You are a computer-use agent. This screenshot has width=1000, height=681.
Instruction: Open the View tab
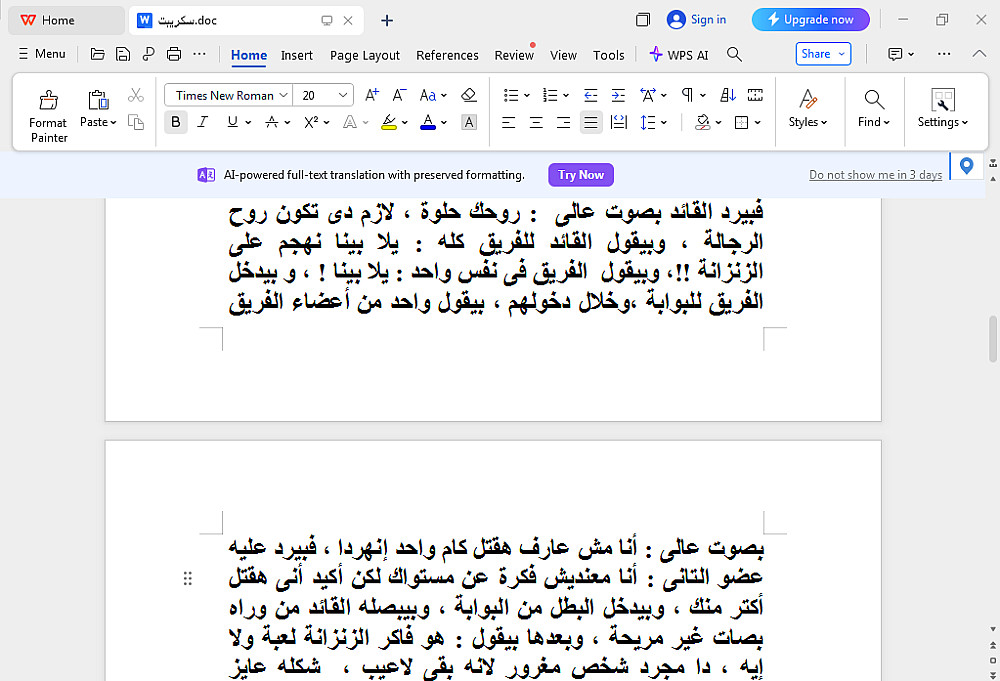pyautogui.click(x=563, y=55)
